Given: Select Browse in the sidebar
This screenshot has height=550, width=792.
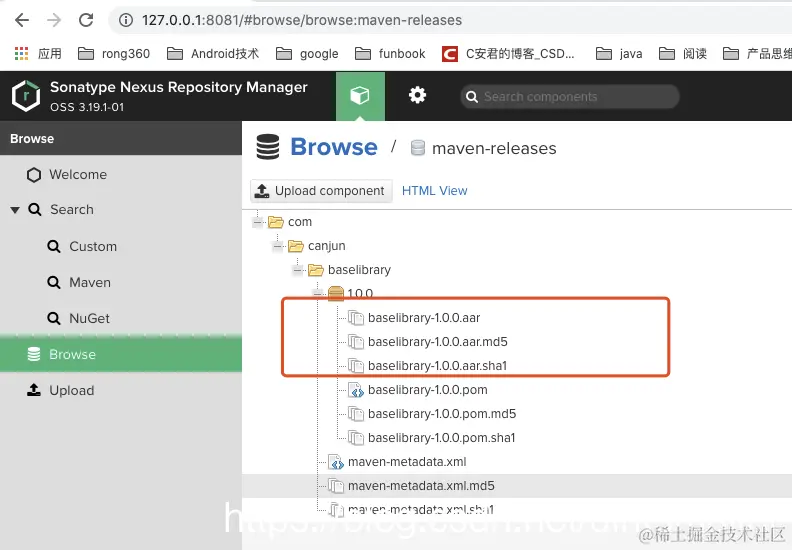Looking at the screenshot, I should tap(121, 354).
